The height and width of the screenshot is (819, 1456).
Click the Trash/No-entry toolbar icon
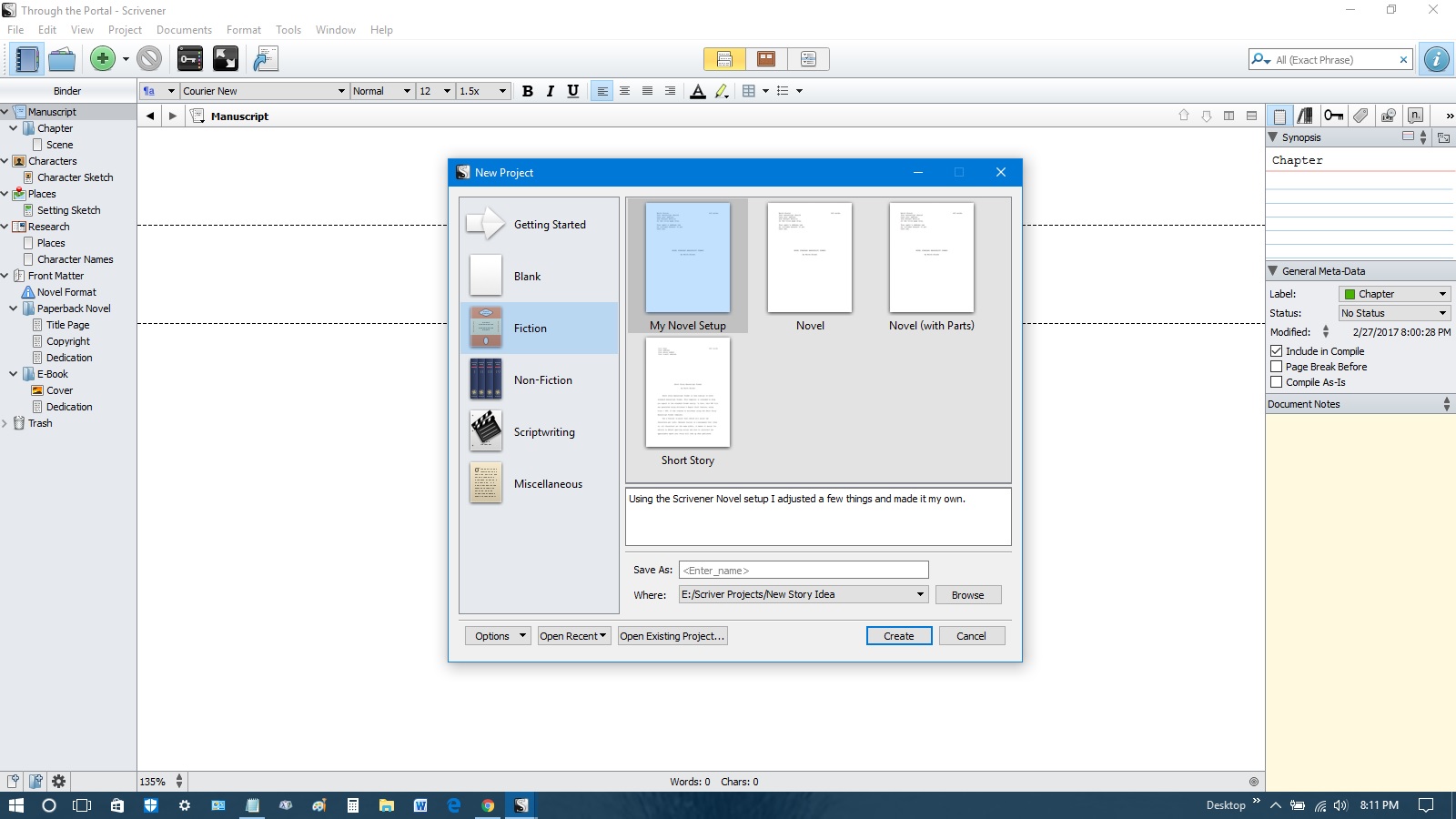coord(149,59)
